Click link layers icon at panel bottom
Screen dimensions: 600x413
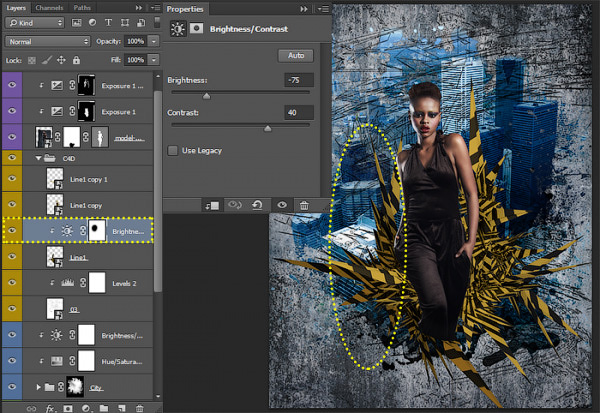31,408
